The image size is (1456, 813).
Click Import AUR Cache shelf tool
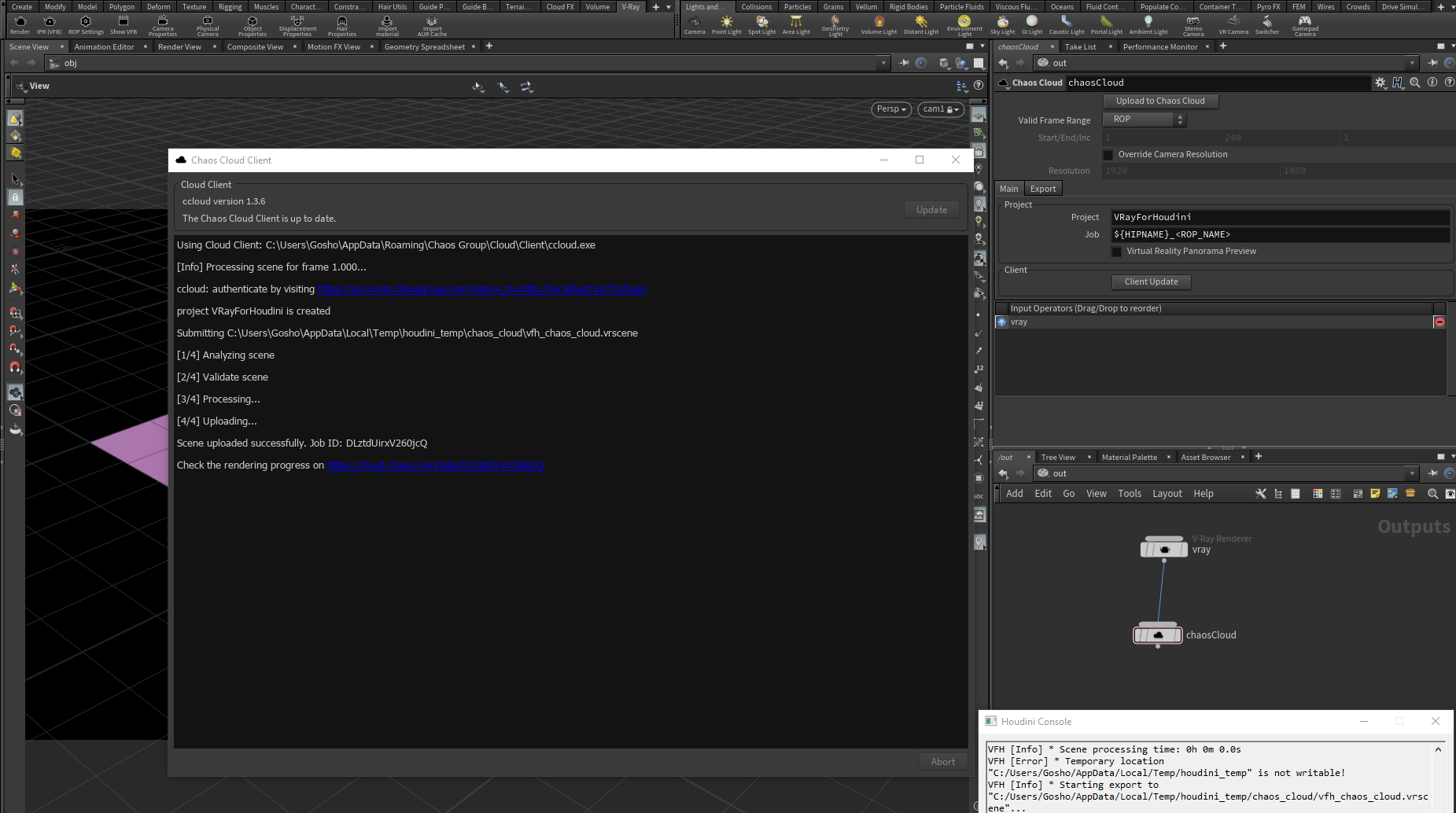432,26
